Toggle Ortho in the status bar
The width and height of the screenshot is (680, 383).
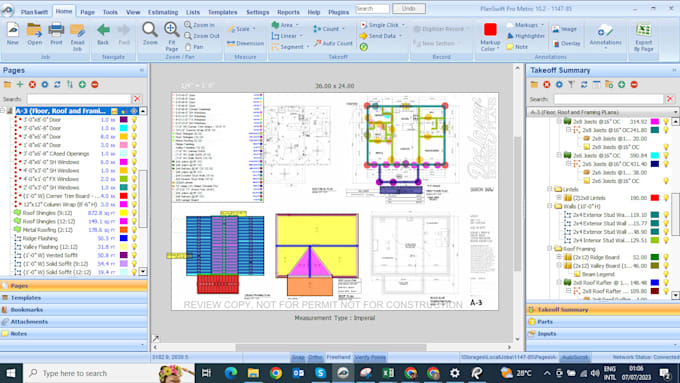[315, 357]
